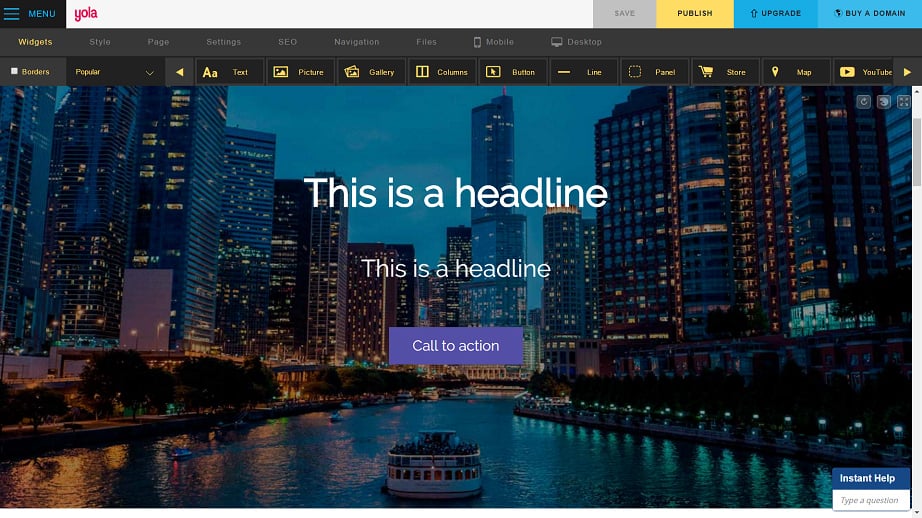Screen dimensions: 922x518
Task: Click BUY A DOMAIN button
Action: [870, 14]
